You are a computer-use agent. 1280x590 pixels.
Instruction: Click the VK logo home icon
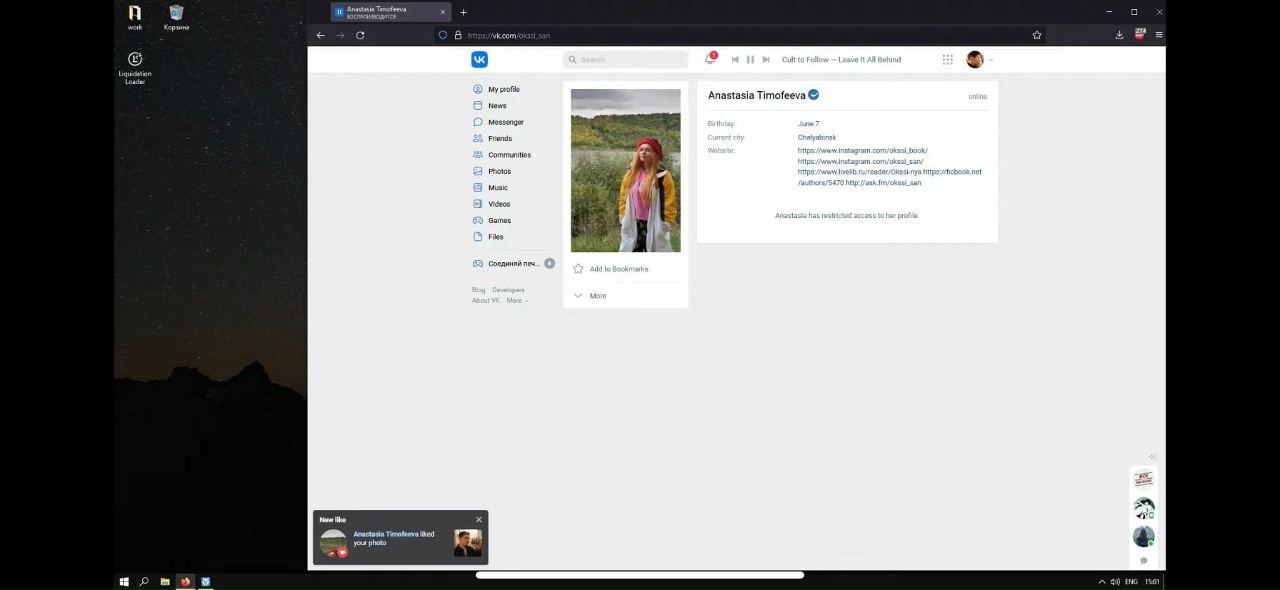pyautogui.click(x=480, y=60)
